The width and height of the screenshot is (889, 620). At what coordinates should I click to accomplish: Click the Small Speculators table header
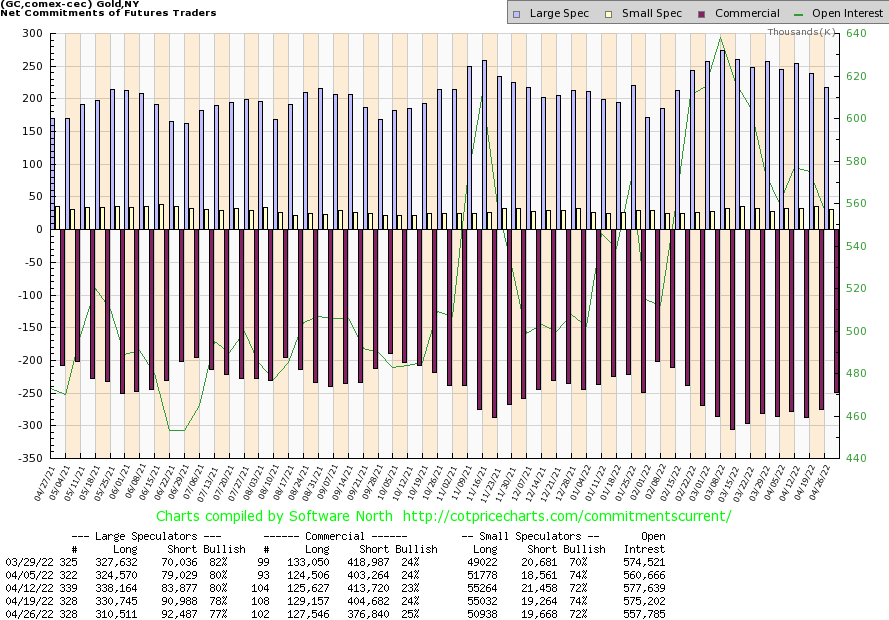pos(525,535)
